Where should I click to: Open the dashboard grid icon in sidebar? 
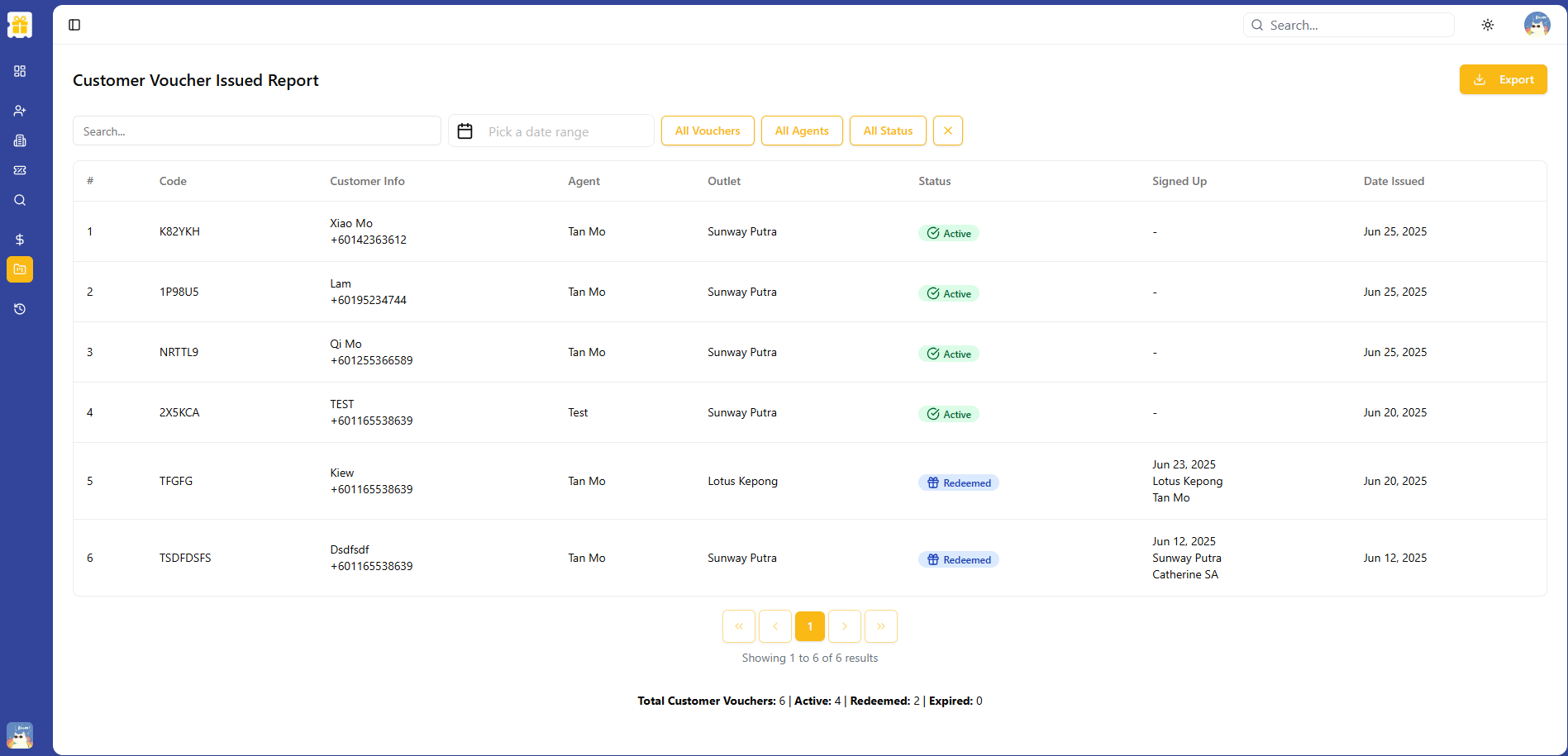point(20,71)
